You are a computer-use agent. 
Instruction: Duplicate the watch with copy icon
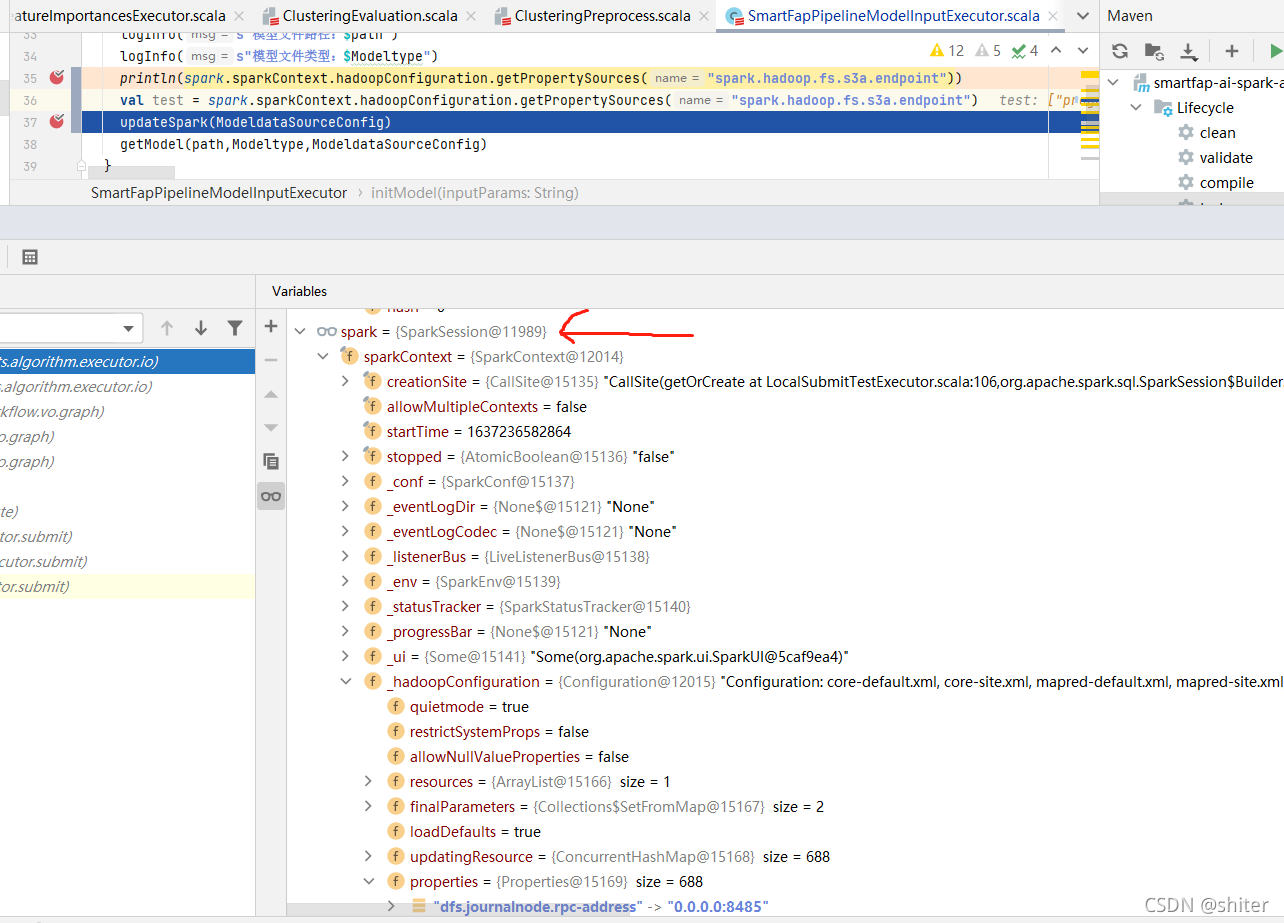[271, 461]
